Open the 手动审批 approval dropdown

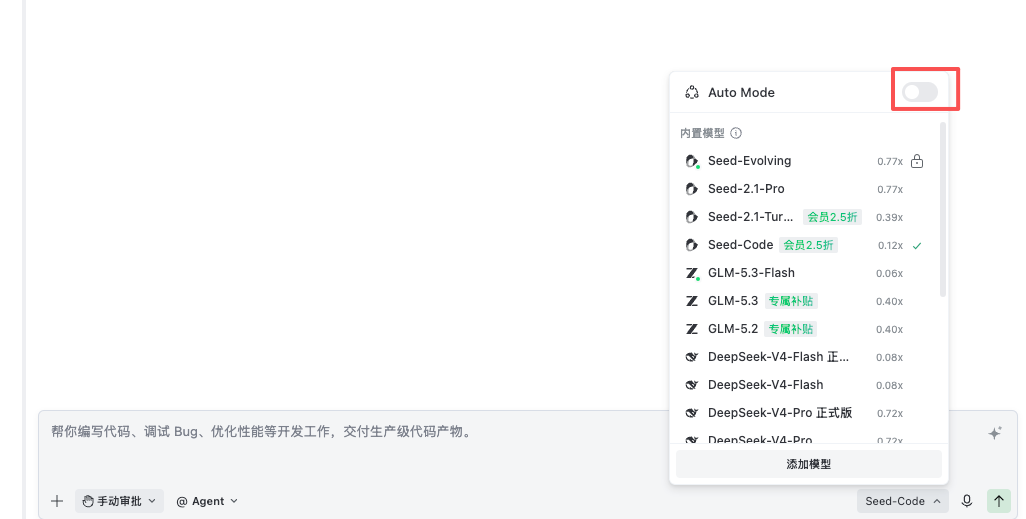pyautogui.click(x=119, y=501)
